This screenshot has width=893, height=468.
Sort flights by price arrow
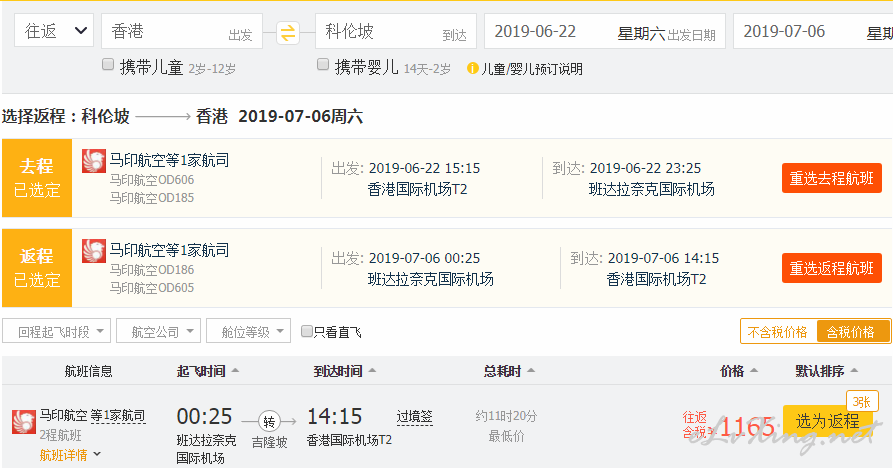point(754,371)
